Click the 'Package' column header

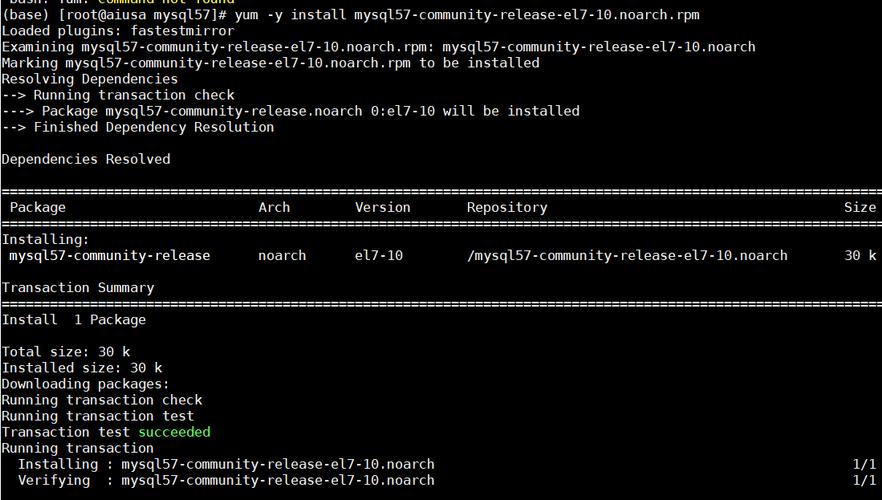[x=38, y=207]
